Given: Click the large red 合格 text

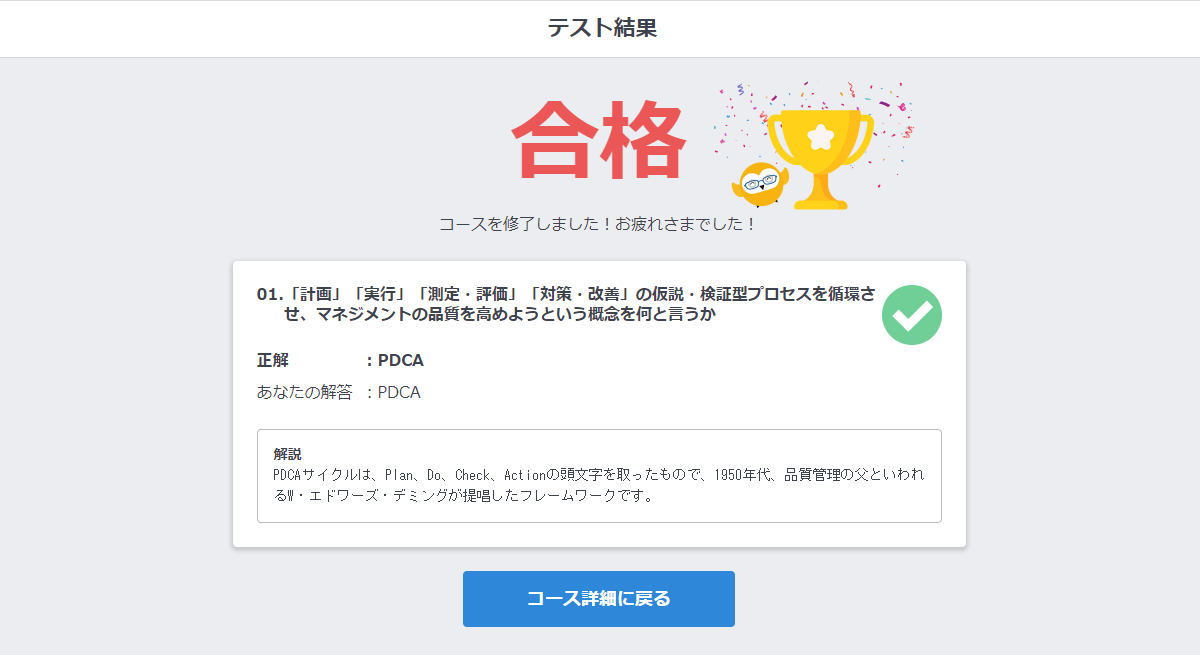Looking at the screenshot, I should pos(598,140).
